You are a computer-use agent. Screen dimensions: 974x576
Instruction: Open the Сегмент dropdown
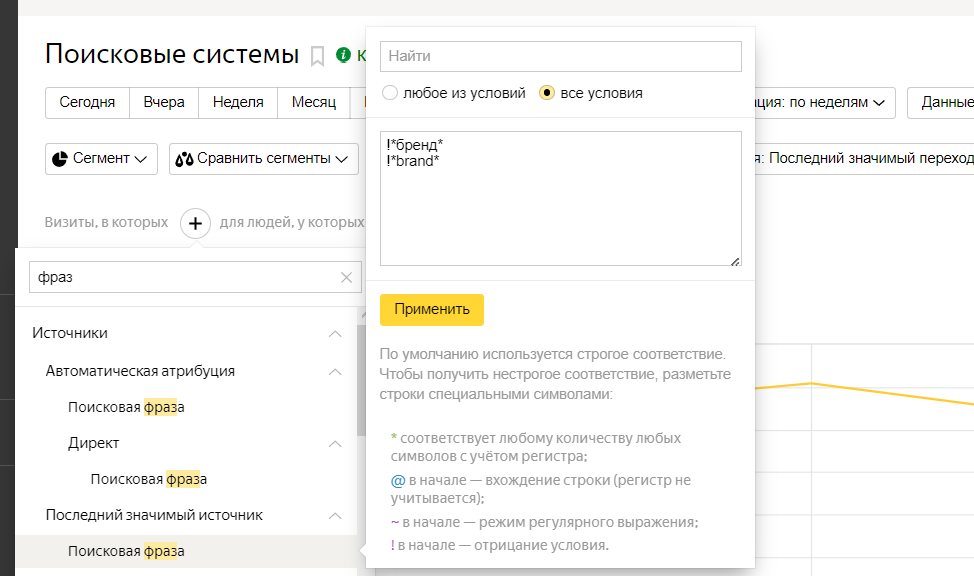click(100, 157)
